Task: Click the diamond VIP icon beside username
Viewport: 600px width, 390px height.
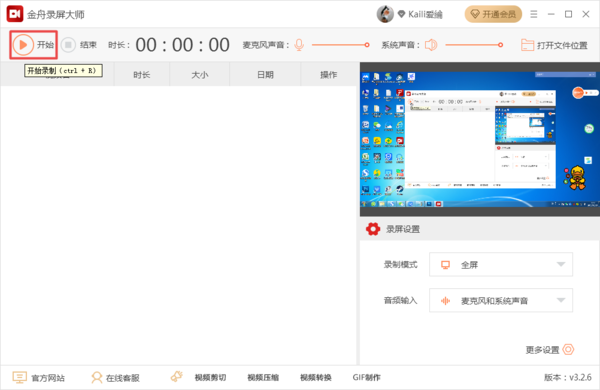Action: tap(401, 14)
